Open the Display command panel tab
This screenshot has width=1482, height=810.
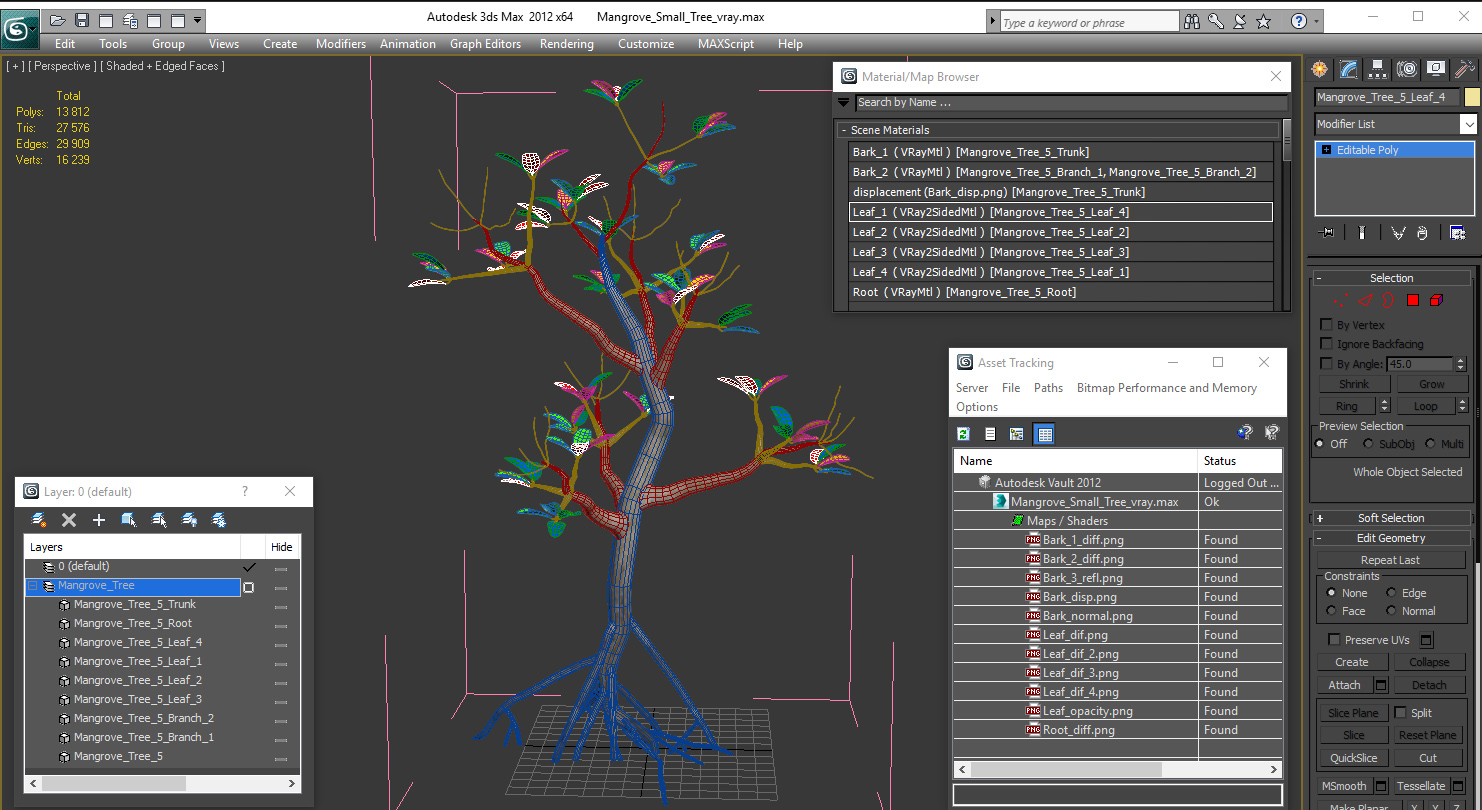click(x=1436, y=69)
